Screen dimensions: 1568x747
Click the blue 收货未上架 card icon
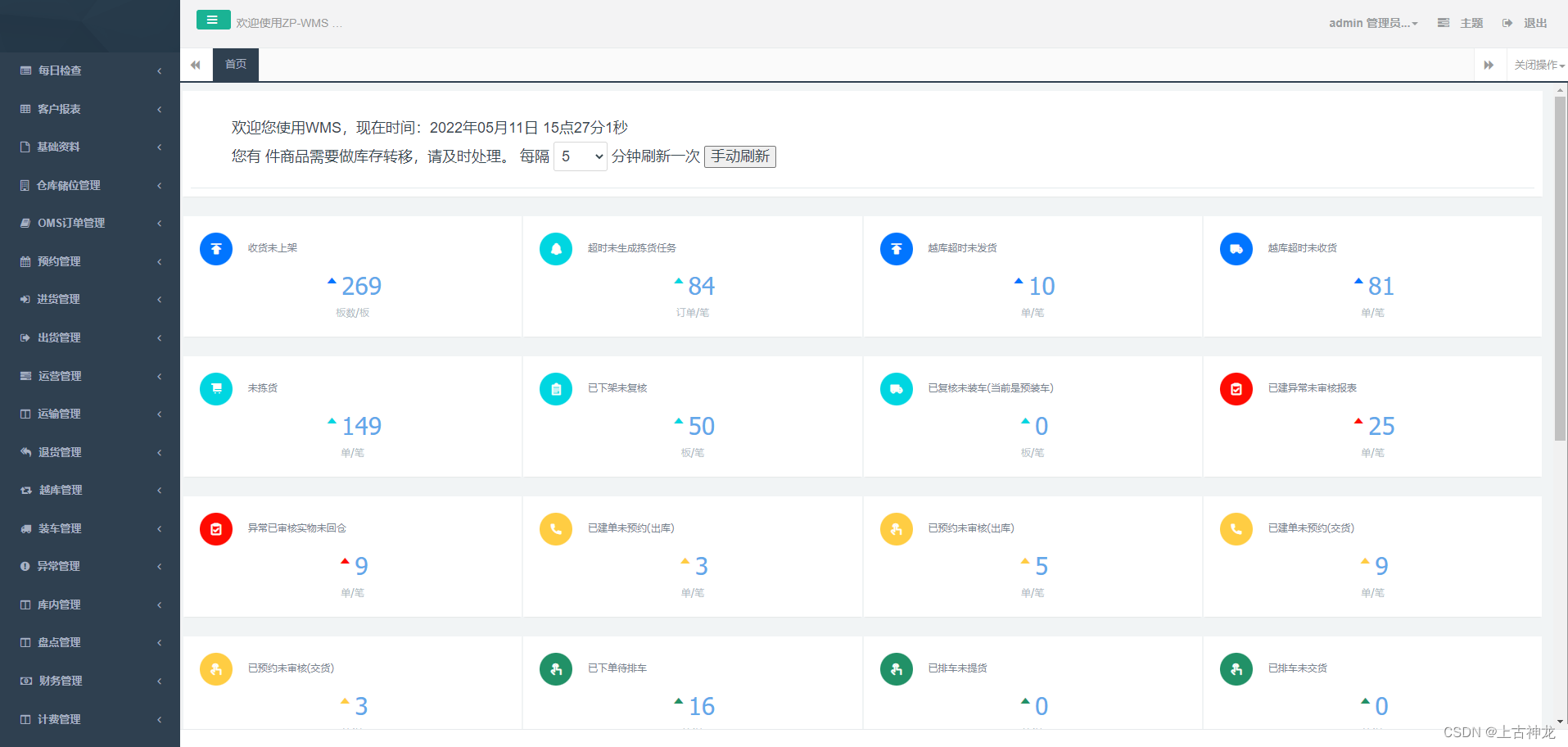216,249
